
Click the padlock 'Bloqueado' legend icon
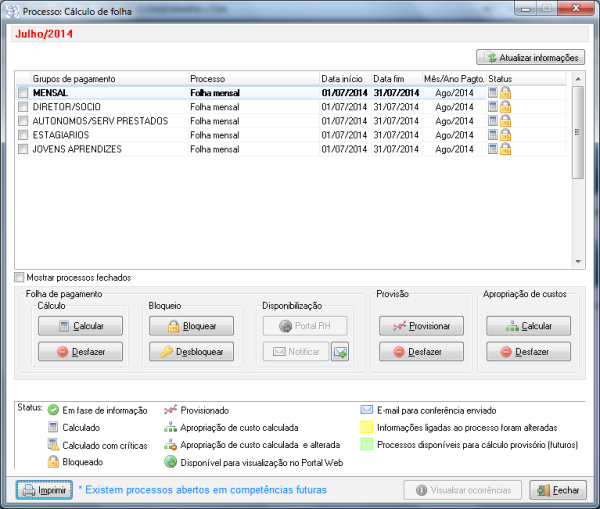53,462
